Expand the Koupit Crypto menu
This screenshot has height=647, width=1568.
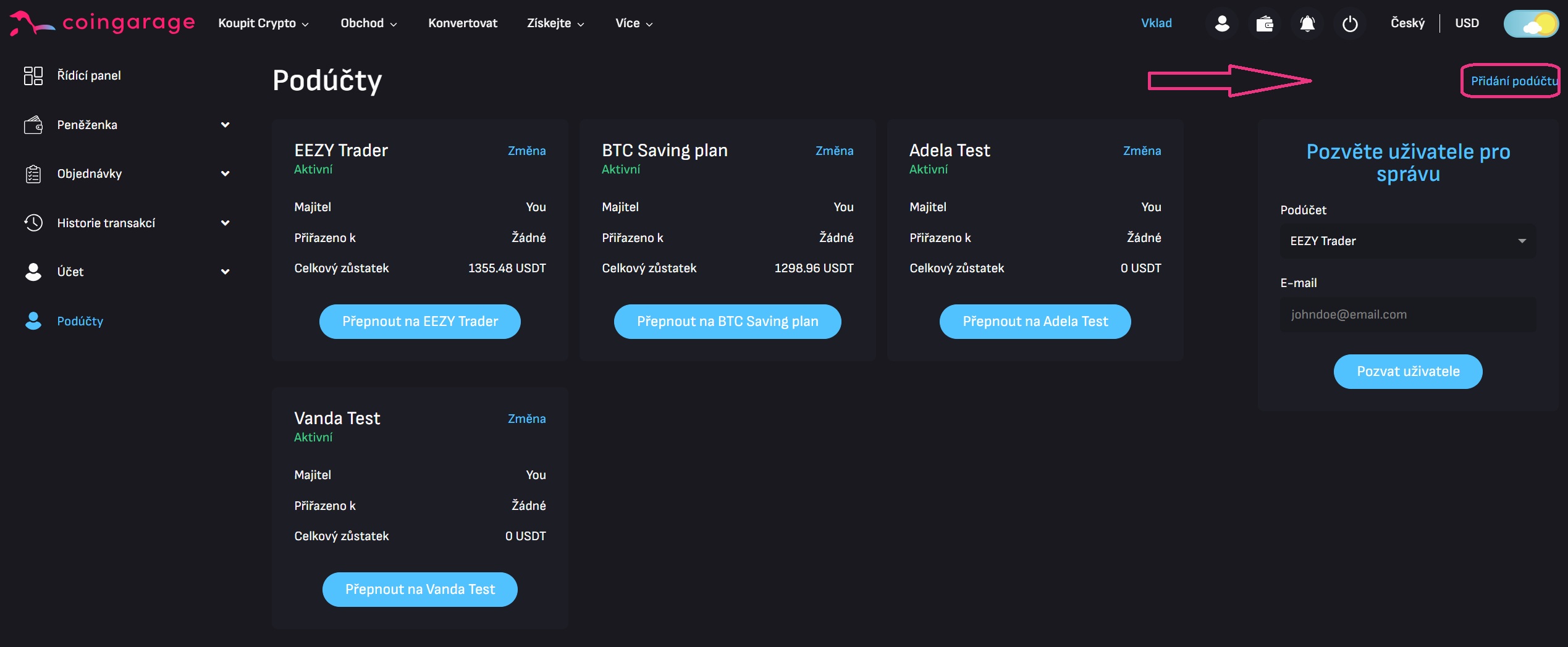point(263,23)
